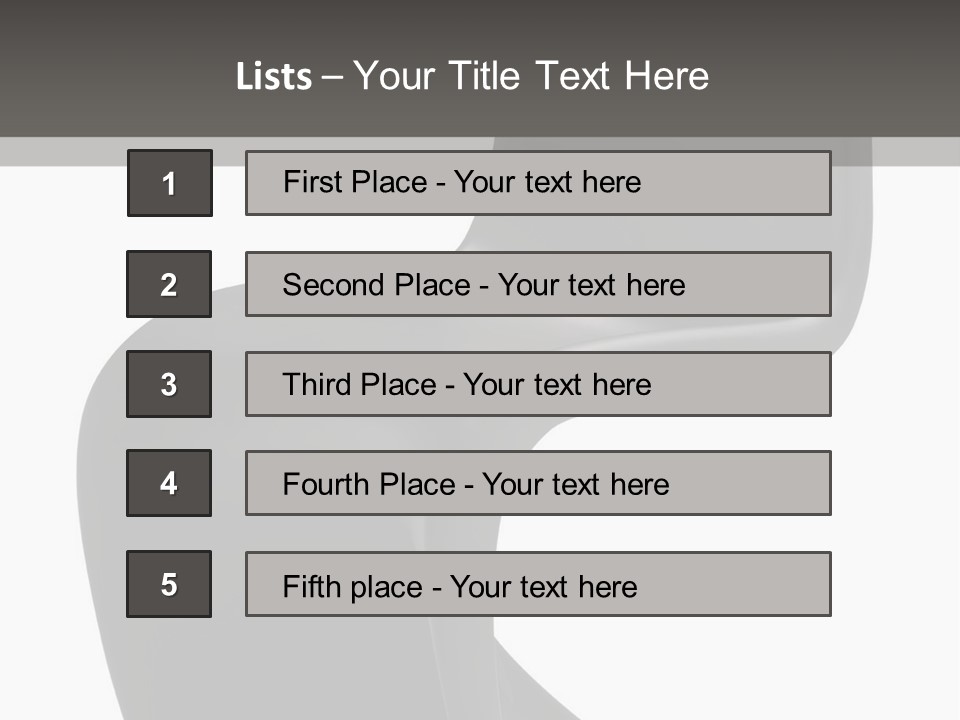Image resolution: width=960 pixels, height=720 pixels.
Task: Click the words 'Second Place' in bar
Action: [377, 285]
